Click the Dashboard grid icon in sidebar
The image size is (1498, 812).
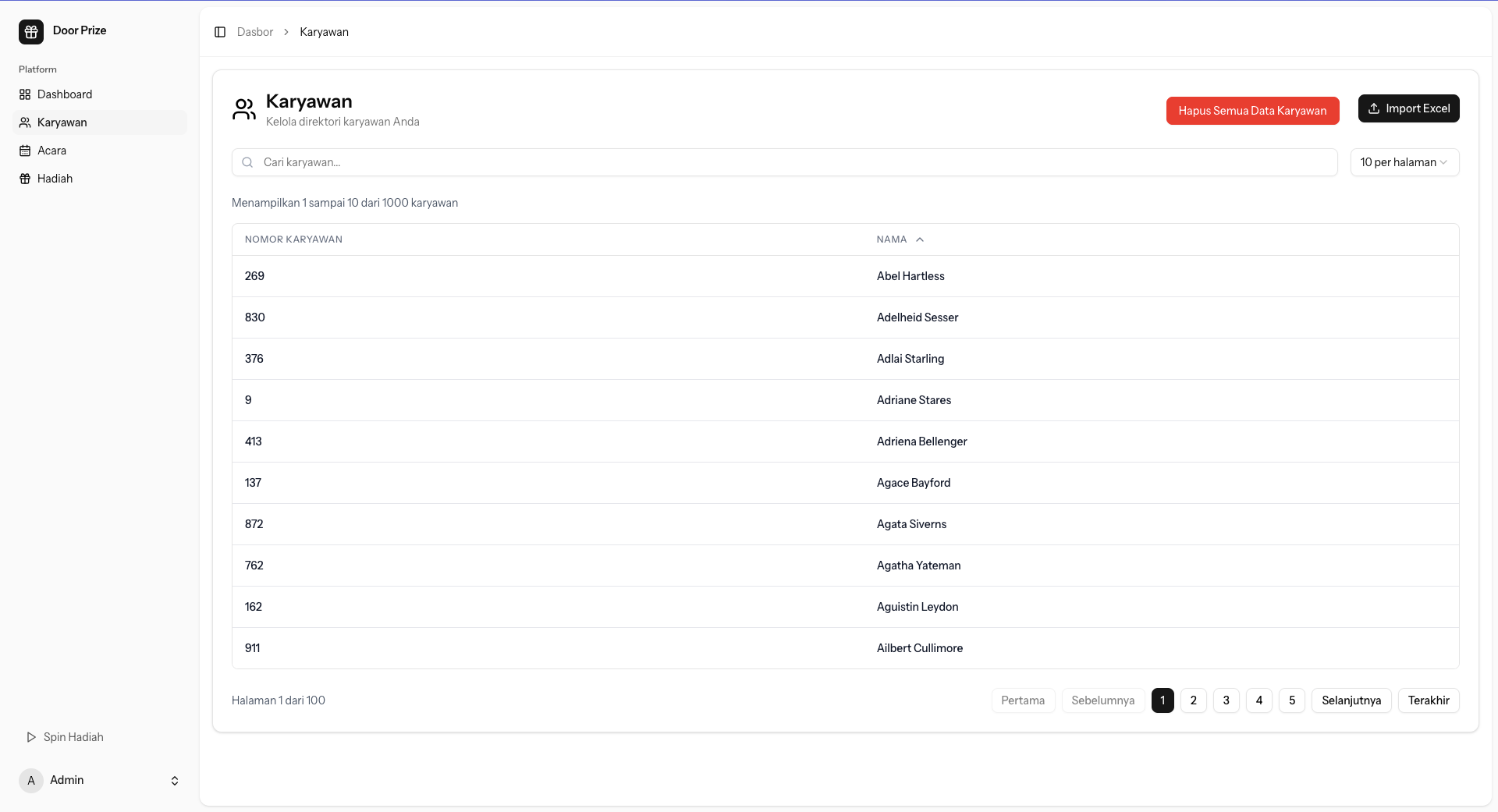pyautogui.click(x=25, y=94)
